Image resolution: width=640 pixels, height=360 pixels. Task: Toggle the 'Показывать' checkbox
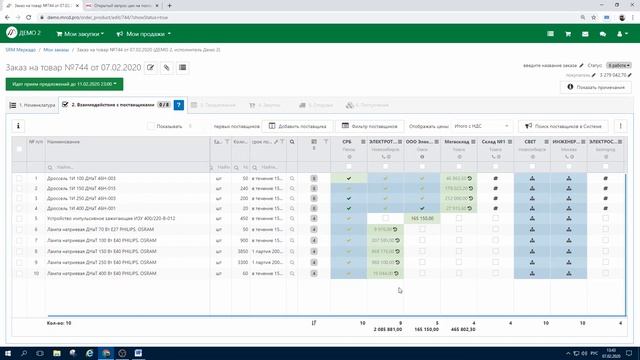click(x=151, y=126)
